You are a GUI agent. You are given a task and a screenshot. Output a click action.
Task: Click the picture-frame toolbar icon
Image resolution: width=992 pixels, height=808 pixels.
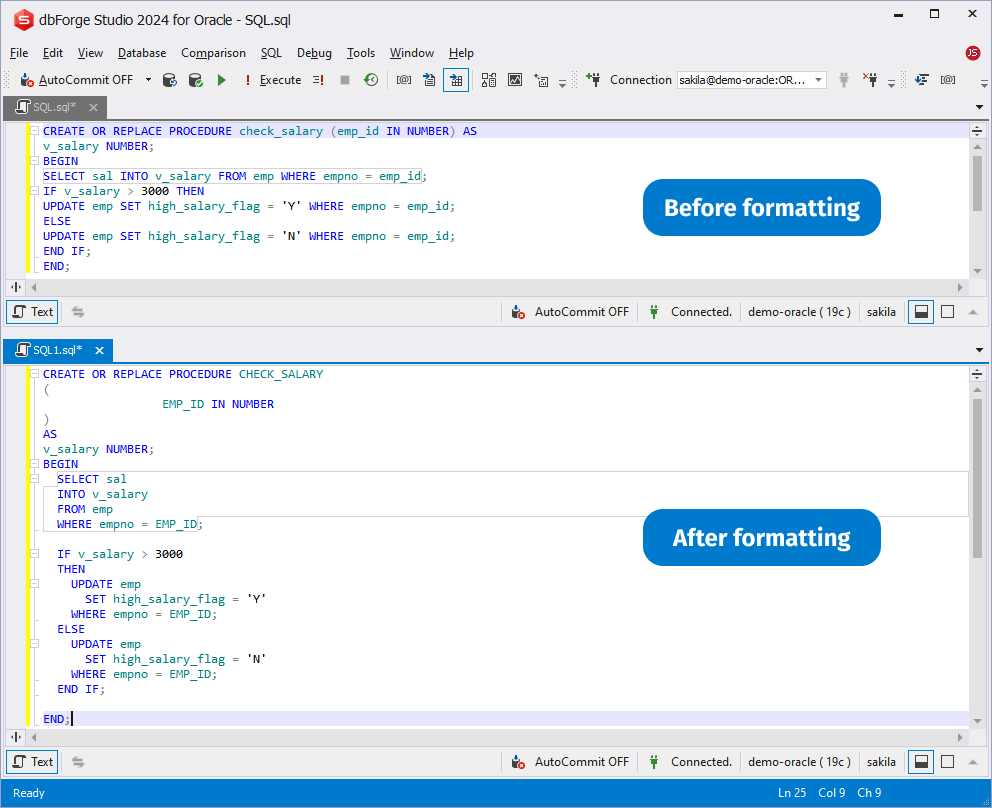(x=515, y=80)
